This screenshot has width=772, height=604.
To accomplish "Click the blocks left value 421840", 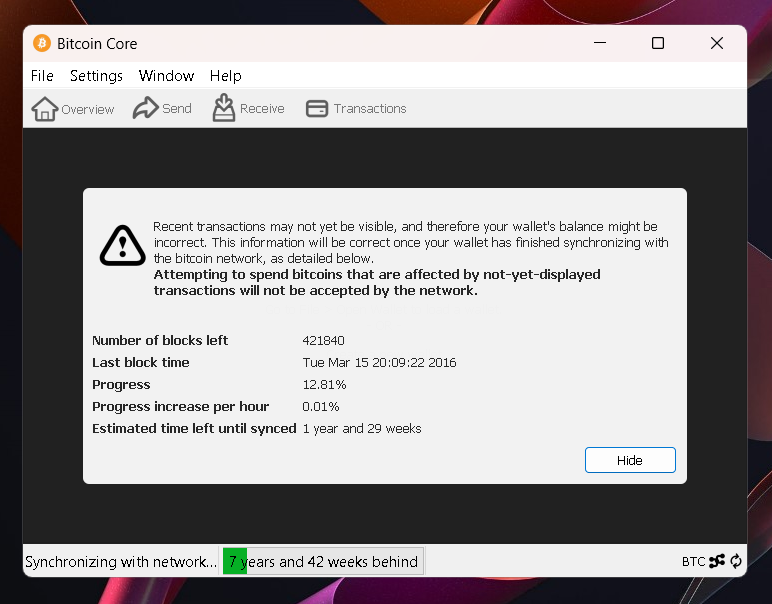I will coord(323,341).
